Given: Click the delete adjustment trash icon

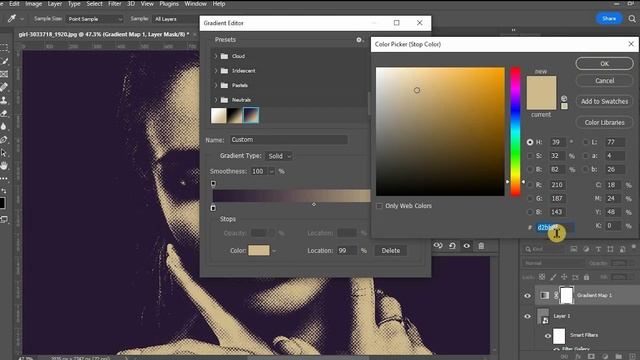Looking at the screenshot, I should click(x=481, y=246).
